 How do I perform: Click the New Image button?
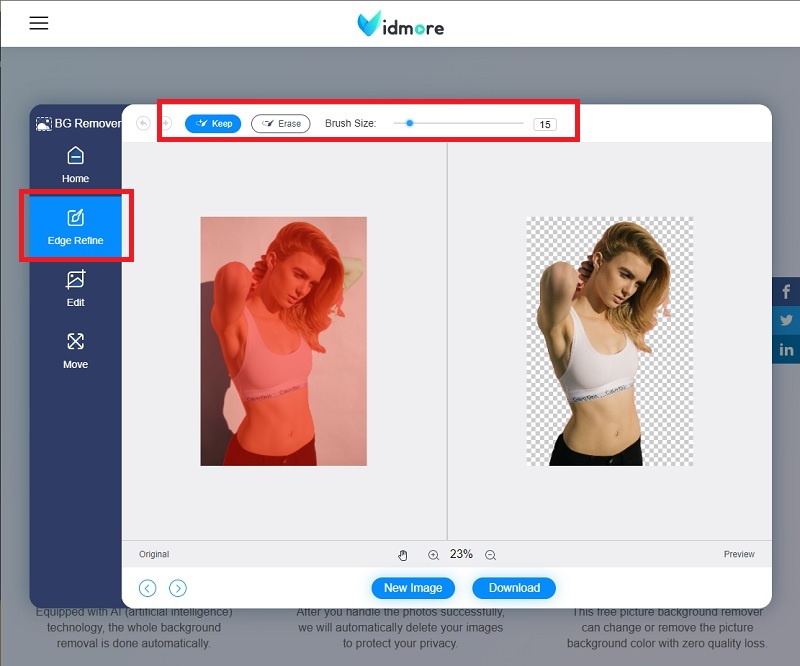tap(413, 588)
